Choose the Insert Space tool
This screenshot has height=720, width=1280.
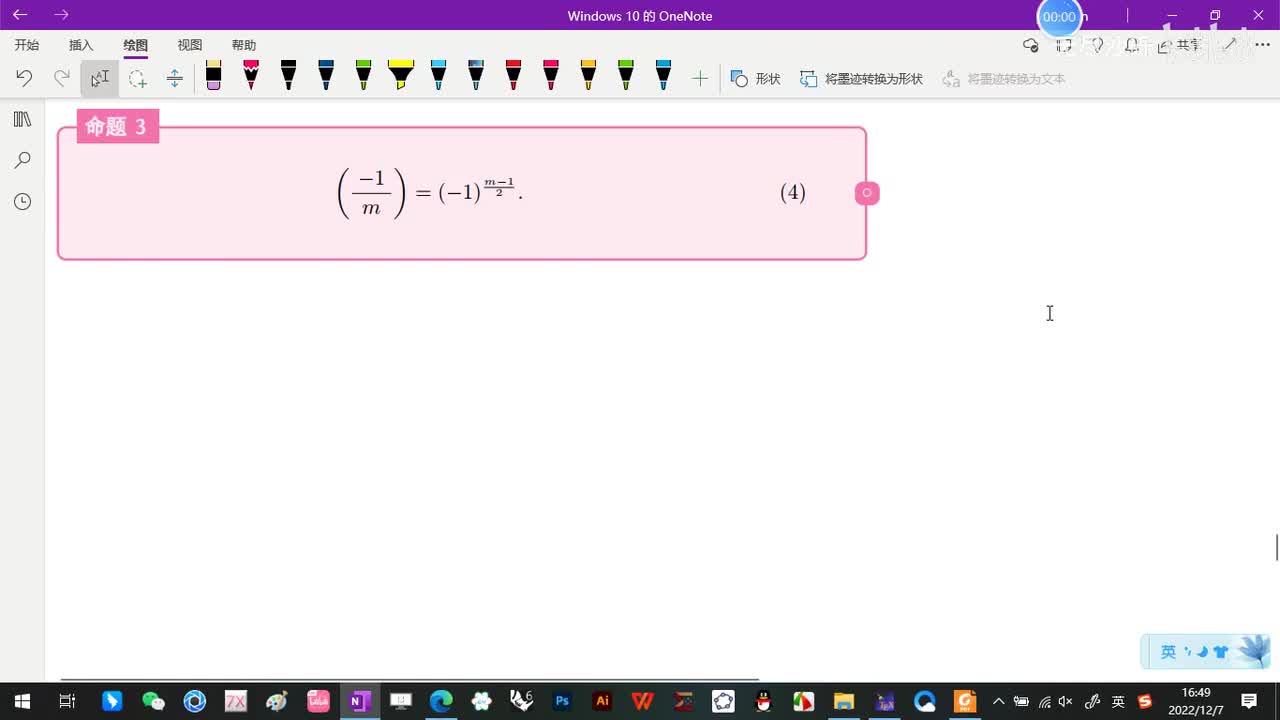[175, 78]
